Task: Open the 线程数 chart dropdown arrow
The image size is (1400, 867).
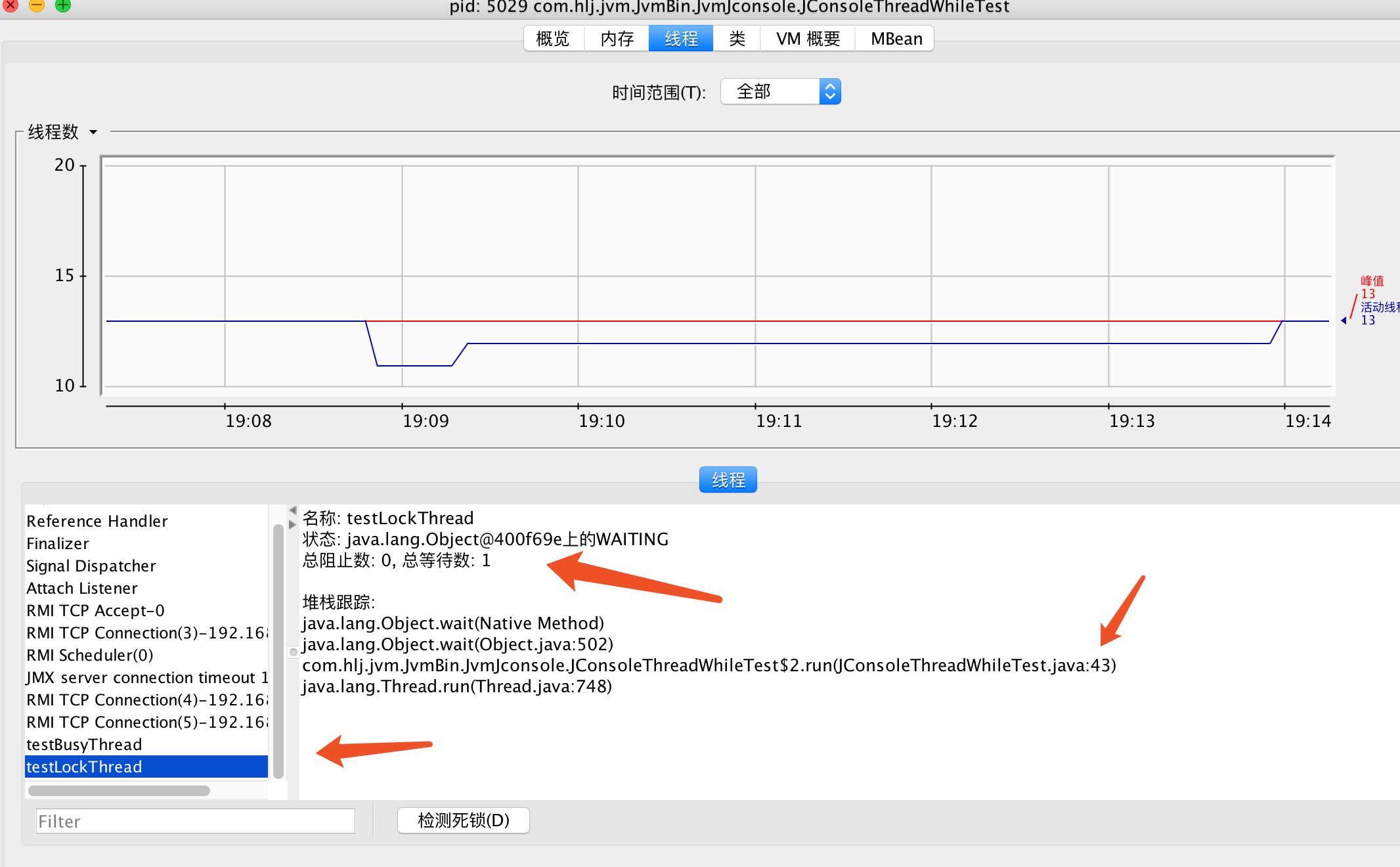Action: [93, 132]
